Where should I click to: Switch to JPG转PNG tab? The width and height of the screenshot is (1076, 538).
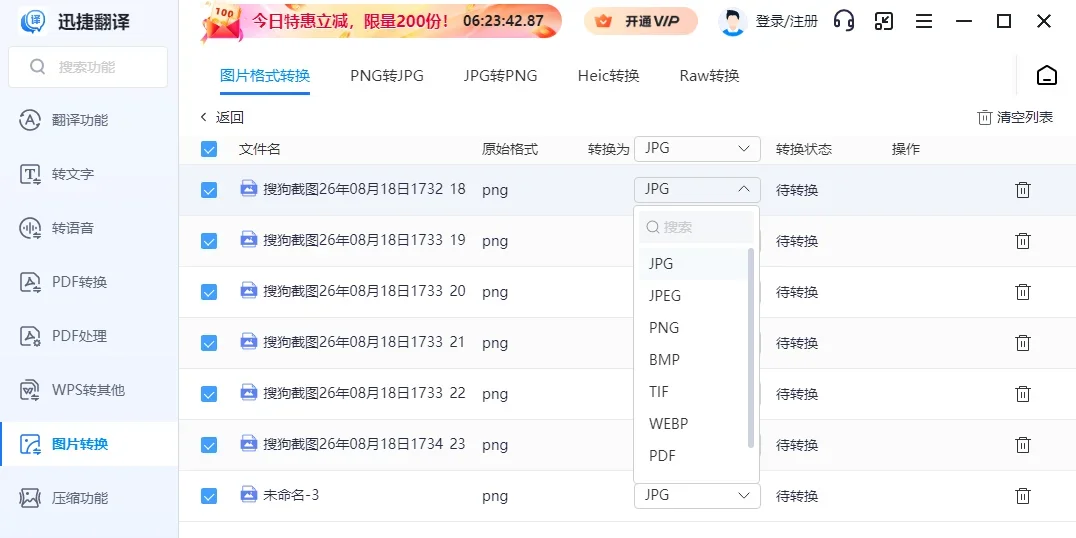(x=500, y=75)
